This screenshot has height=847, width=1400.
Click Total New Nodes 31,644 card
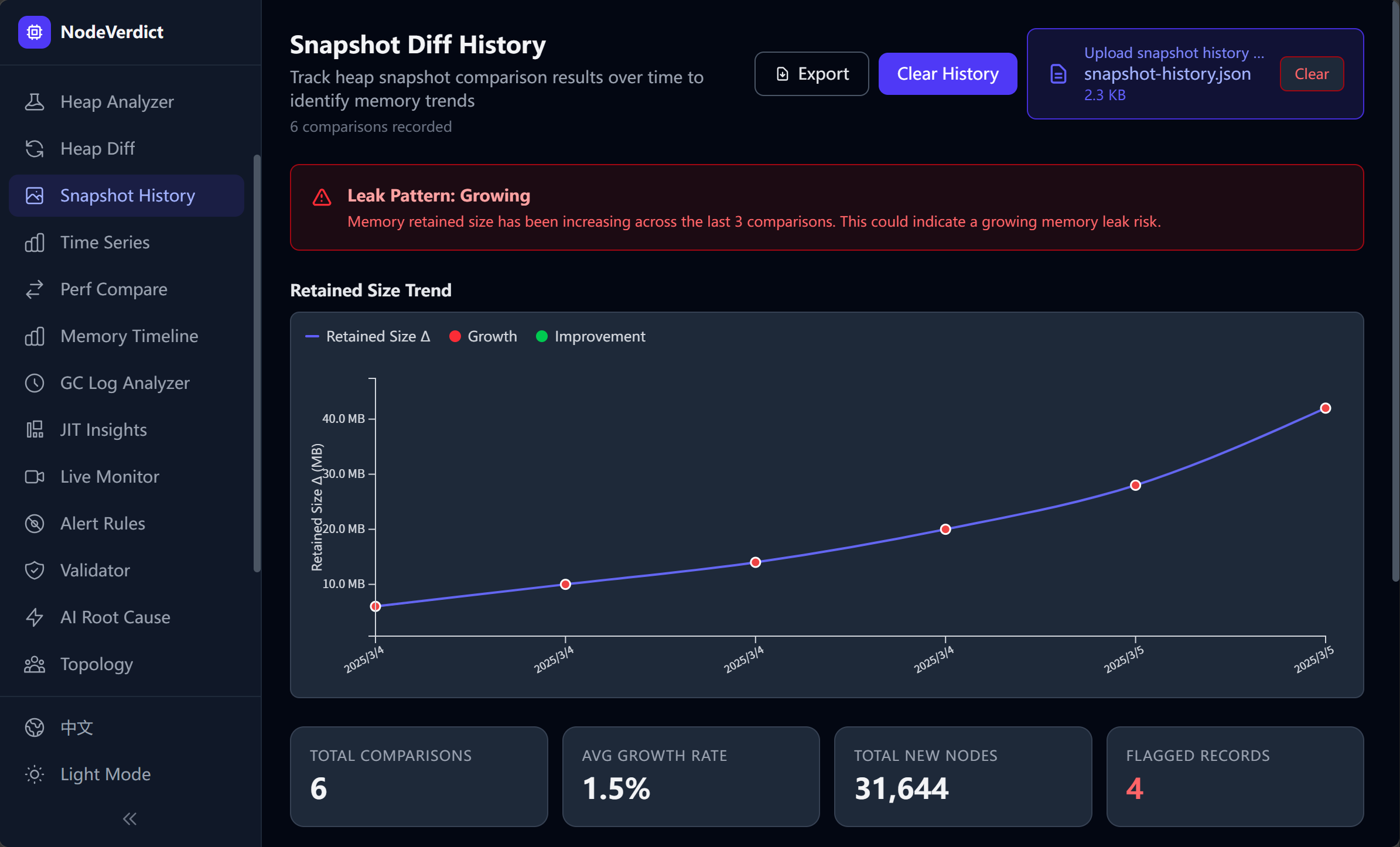pyautogui.click(x=963, y=777)
